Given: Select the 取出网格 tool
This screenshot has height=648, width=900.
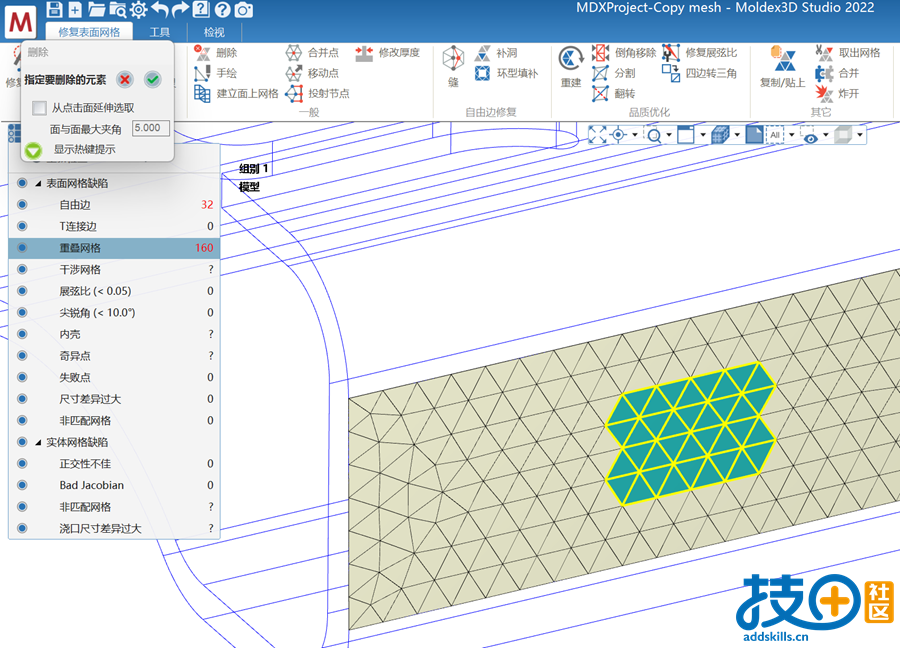Looking at the screenshot, I should tap(848, 53).
